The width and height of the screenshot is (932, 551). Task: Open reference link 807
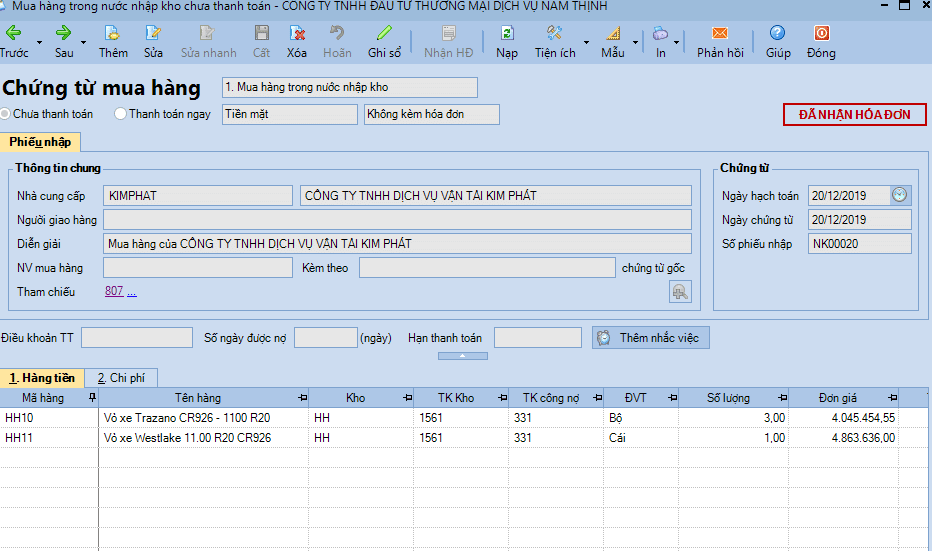click(x=114, y=291)
